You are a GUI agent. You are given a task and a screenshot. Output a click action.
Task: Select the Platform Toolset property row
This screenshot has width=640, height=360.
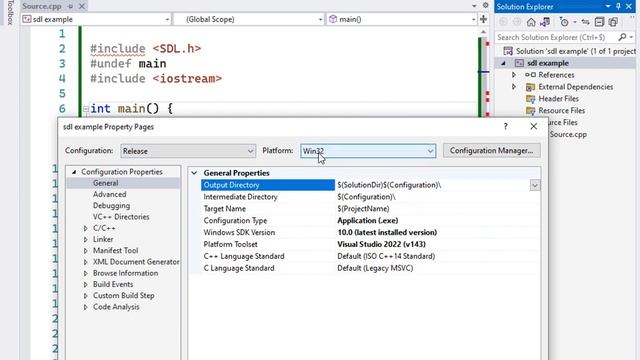pos(370,244)
